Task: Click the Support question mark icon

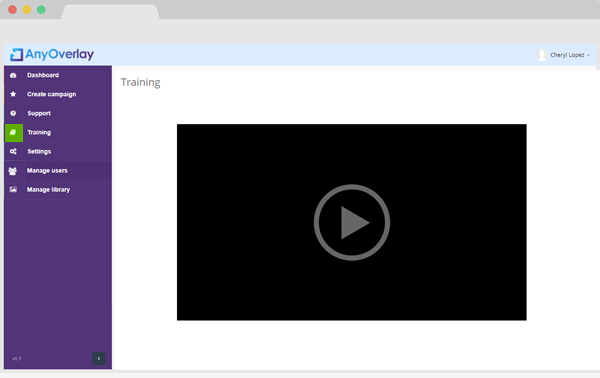Action: [13, 113]
